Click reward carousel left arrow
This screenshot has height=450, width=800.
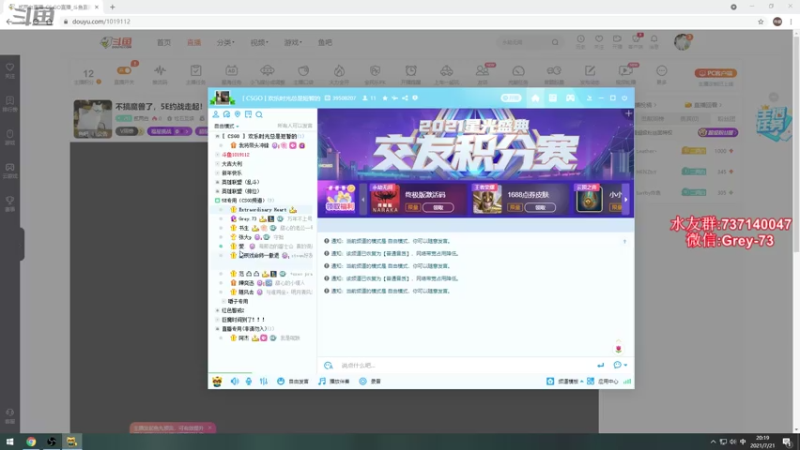[363, 199]
